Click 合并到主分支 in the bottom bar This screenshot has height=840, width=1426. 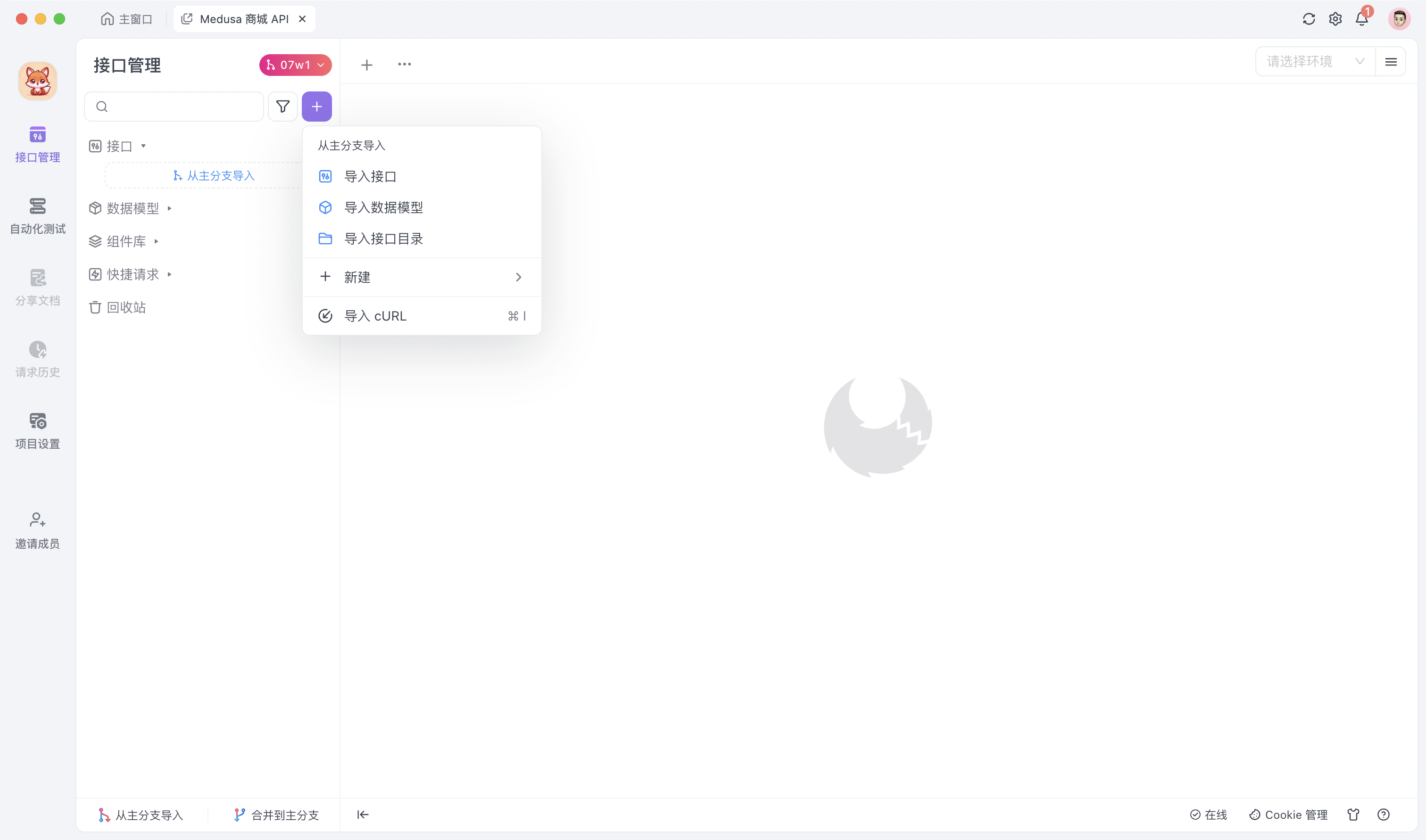(276, 815)
